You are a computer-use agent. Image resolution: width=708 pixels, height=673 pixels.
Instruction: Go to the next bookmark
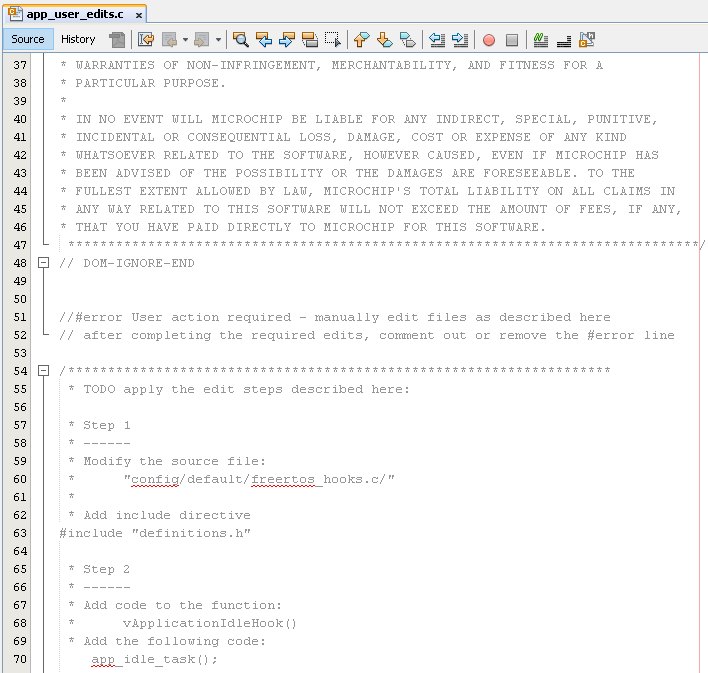(384, 40)
